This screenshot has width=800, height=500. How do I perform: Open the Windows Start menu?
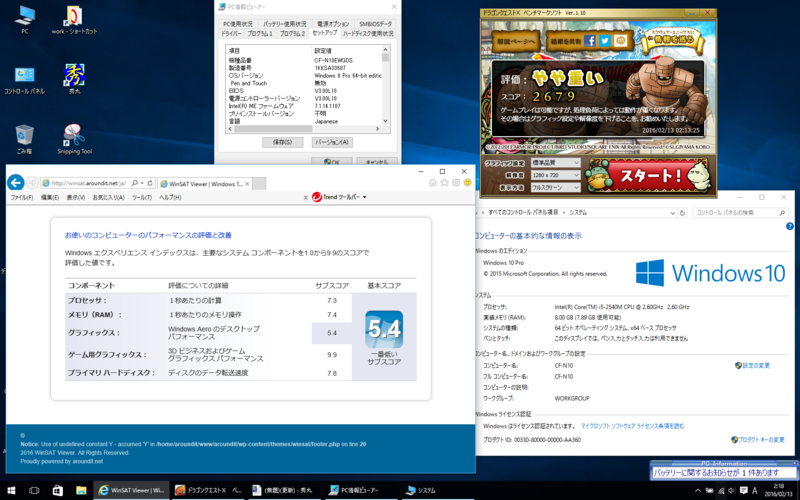11,490
